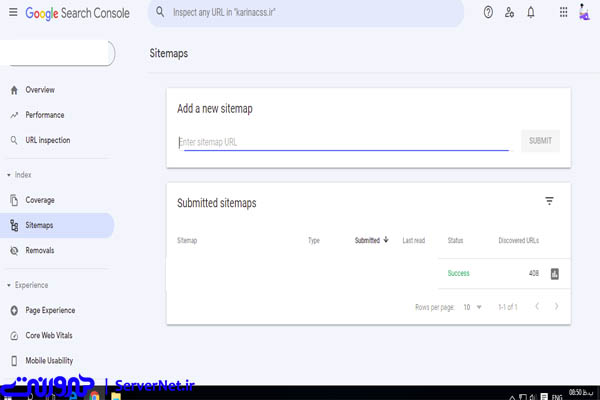
Task: Collapse the Experience section in sidebar
Action: 8,285
